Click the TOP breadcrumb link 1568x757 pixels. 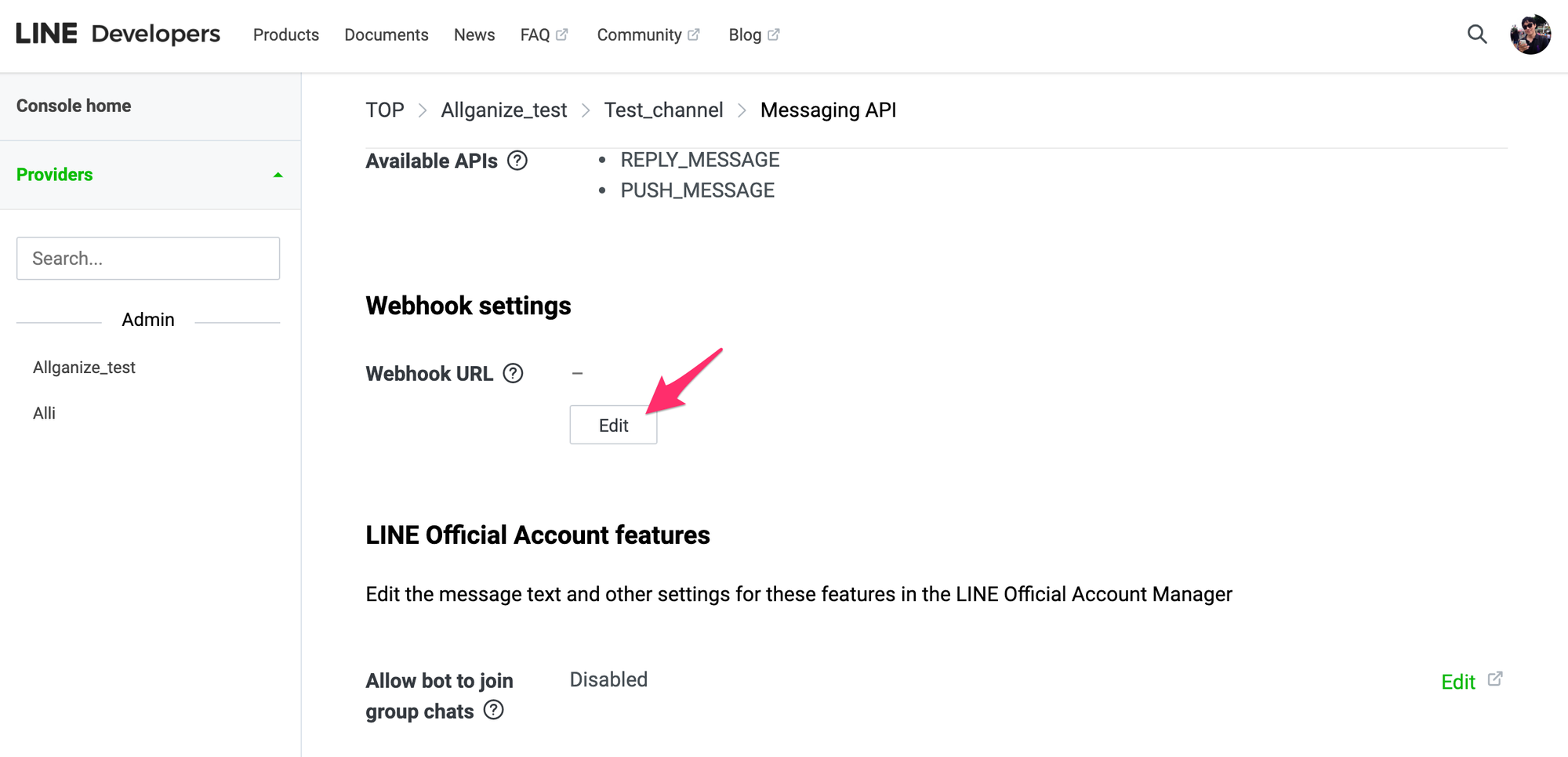(x=385, y=110)
